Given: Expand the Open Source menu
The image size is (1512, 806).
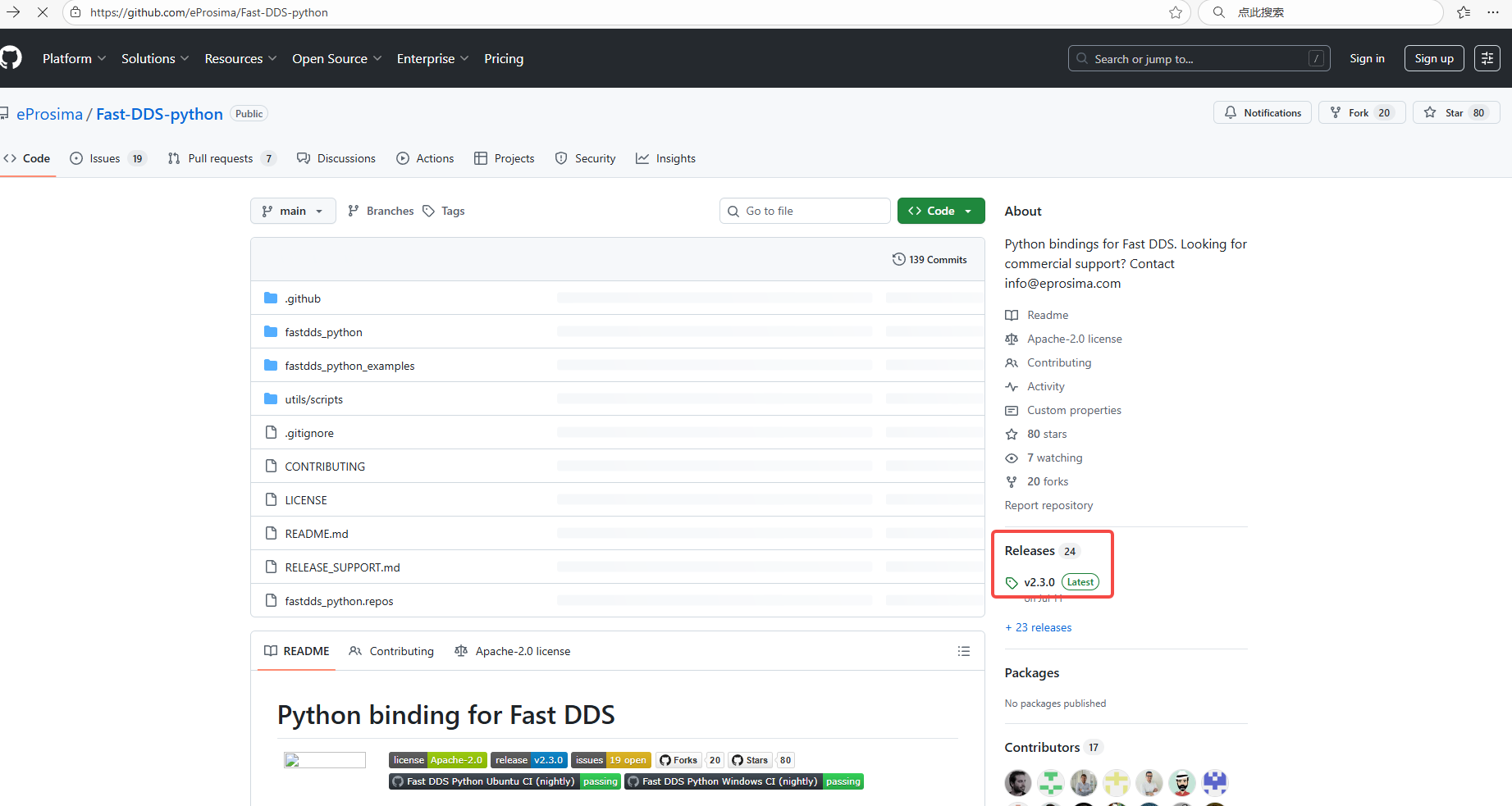Looking at the screenshot, I should pos(336,58).
